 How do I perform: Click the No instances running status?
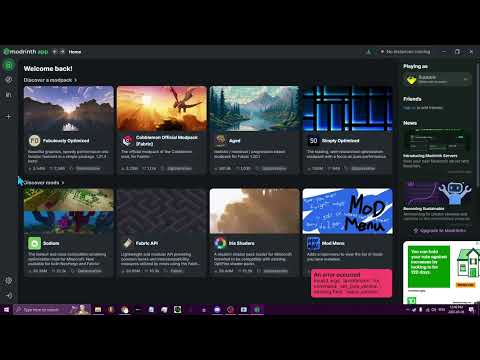pyautogui.click(x=405, y=52)
